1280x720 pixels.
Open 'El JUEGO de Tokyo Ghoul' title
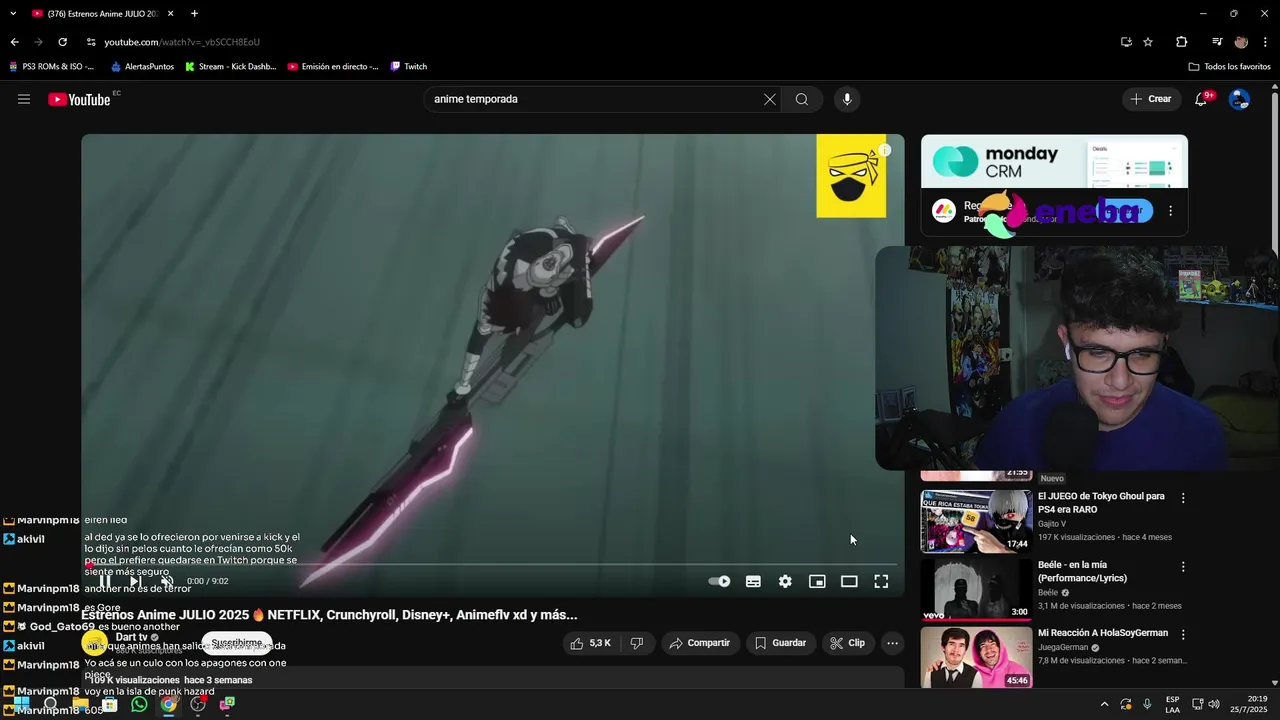click(1101, 503)
